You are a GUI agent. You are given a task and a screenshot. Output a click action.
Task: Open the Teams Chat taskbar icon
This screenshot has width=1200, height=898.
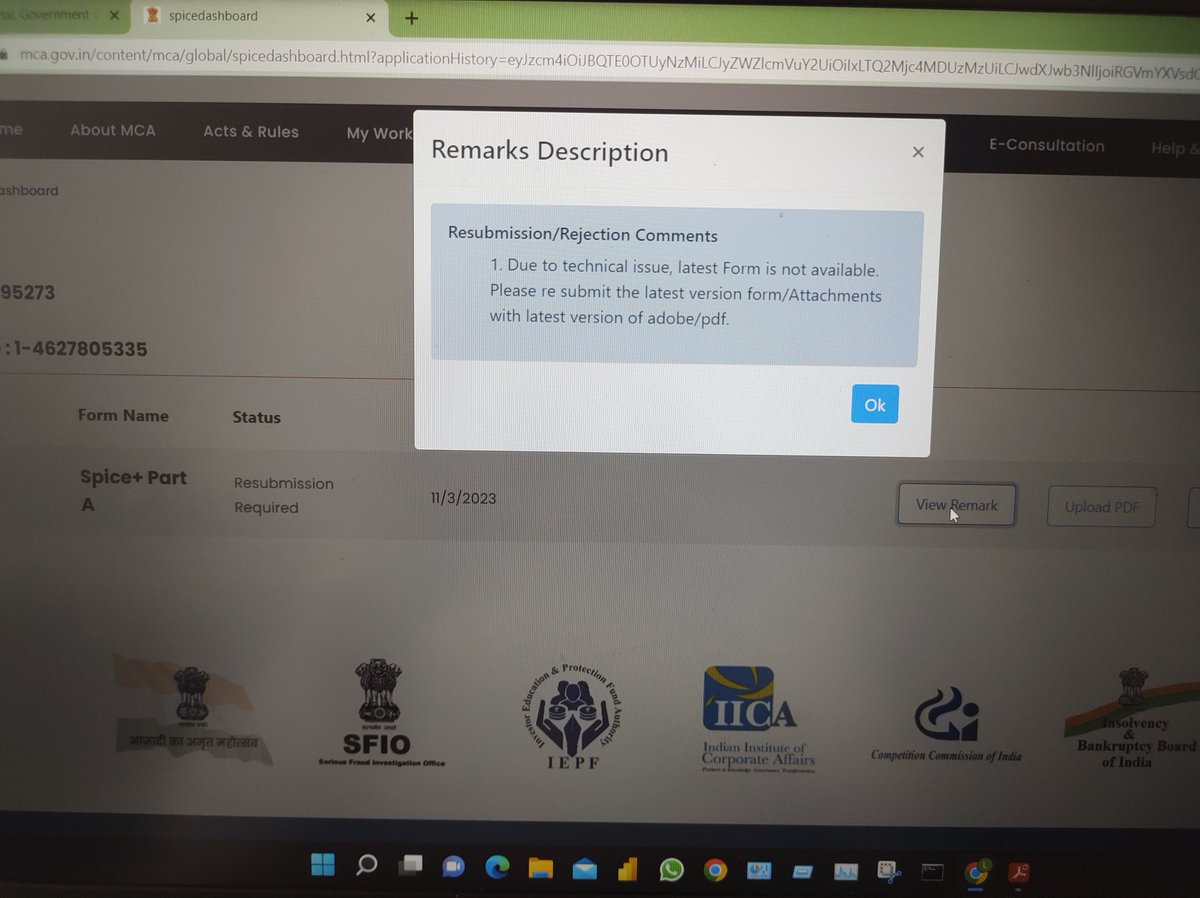point(454,867)
